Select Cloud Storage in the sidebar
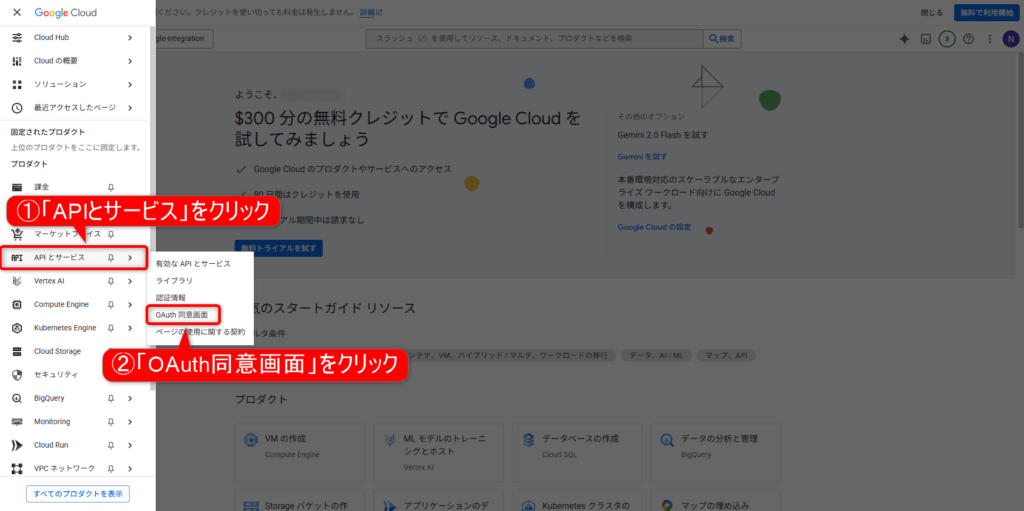 pos(57,351)
